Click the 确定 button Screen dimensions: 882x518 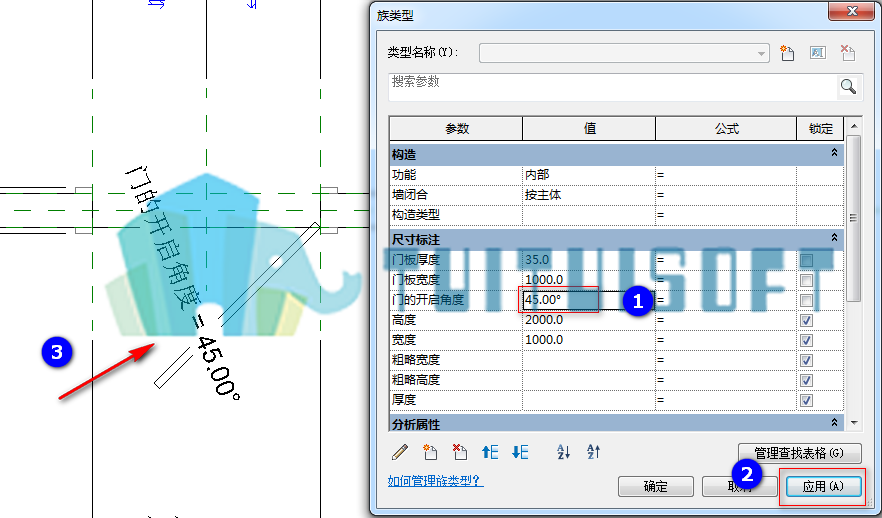tap(655, 487)
